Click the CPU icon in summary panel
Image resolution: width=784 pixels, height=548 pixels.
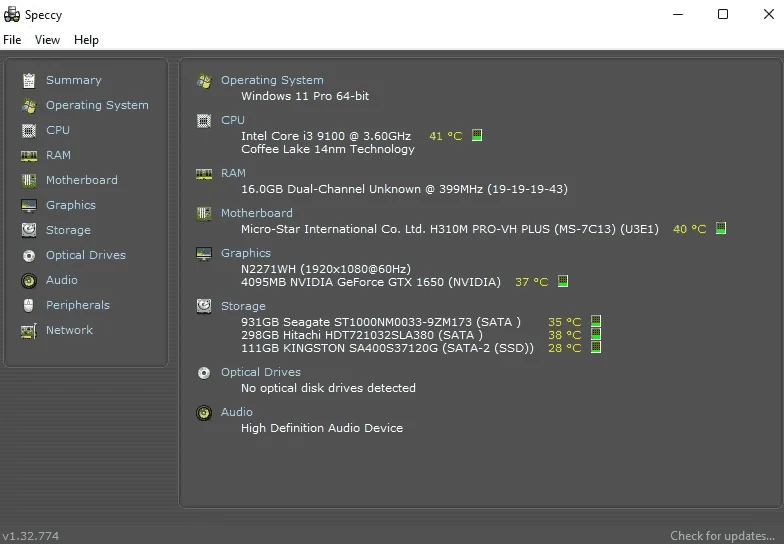click(x=204, y=120)
